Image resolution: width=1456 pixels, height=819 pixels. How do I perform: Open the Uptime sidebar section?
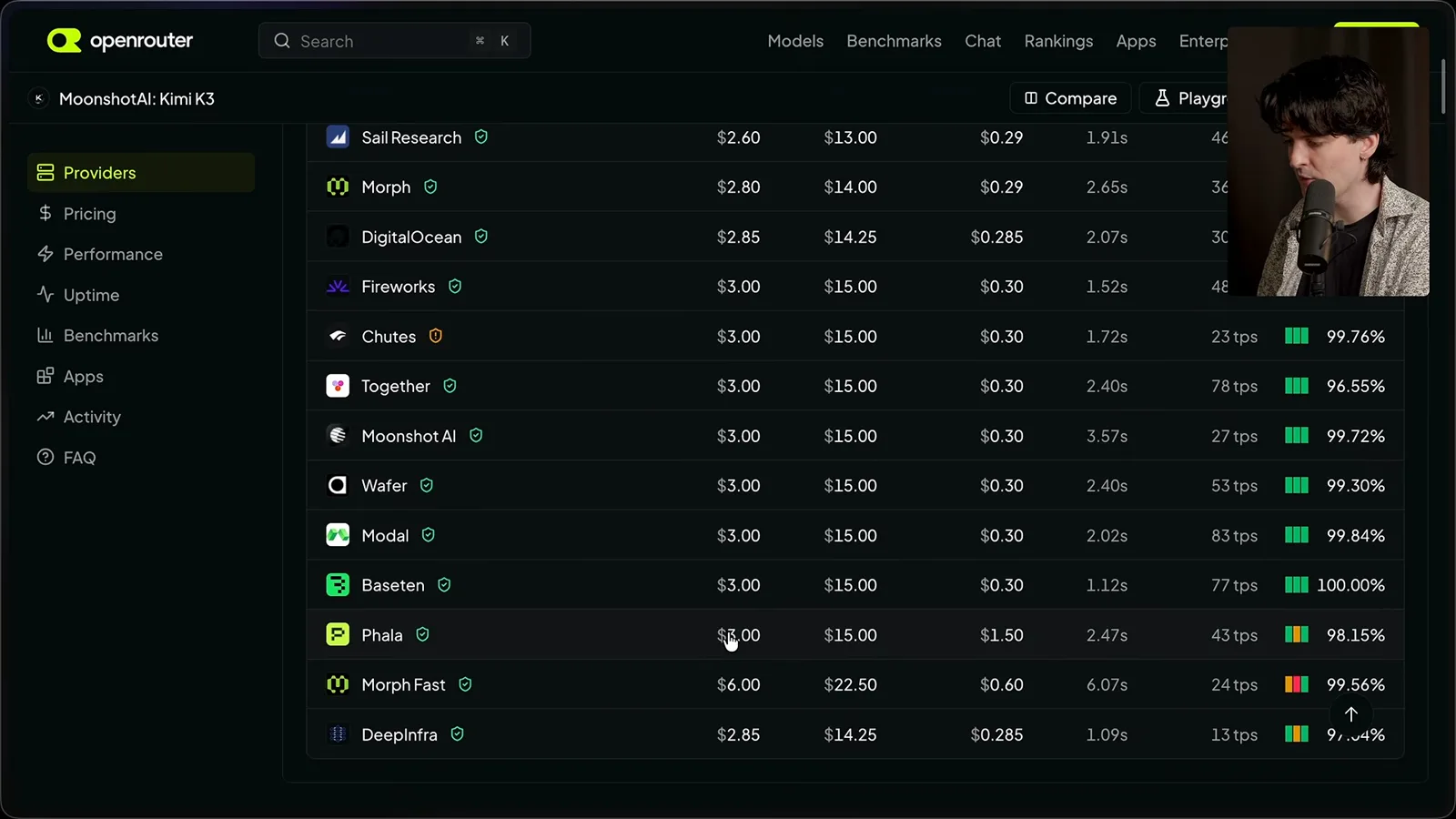(141, 295)
